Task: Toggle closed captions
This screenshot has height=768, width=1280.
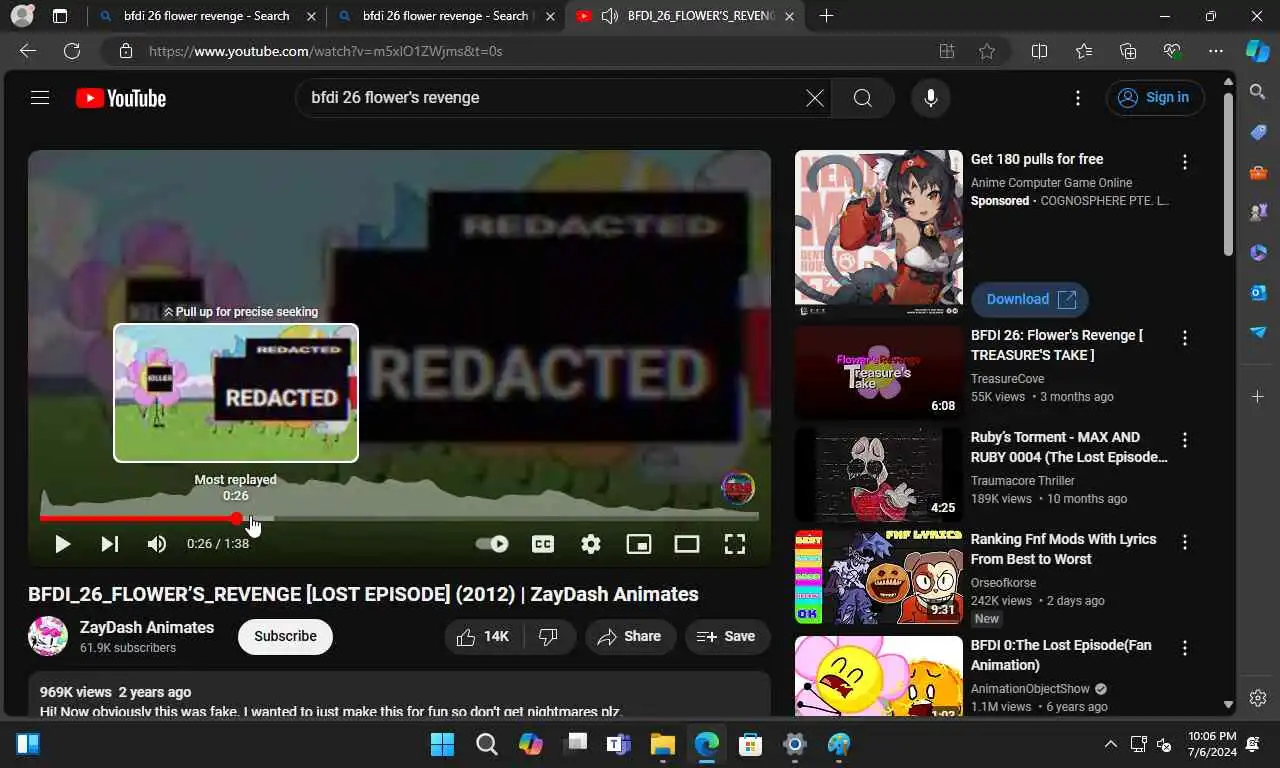Action: click(x=543, y=544)
